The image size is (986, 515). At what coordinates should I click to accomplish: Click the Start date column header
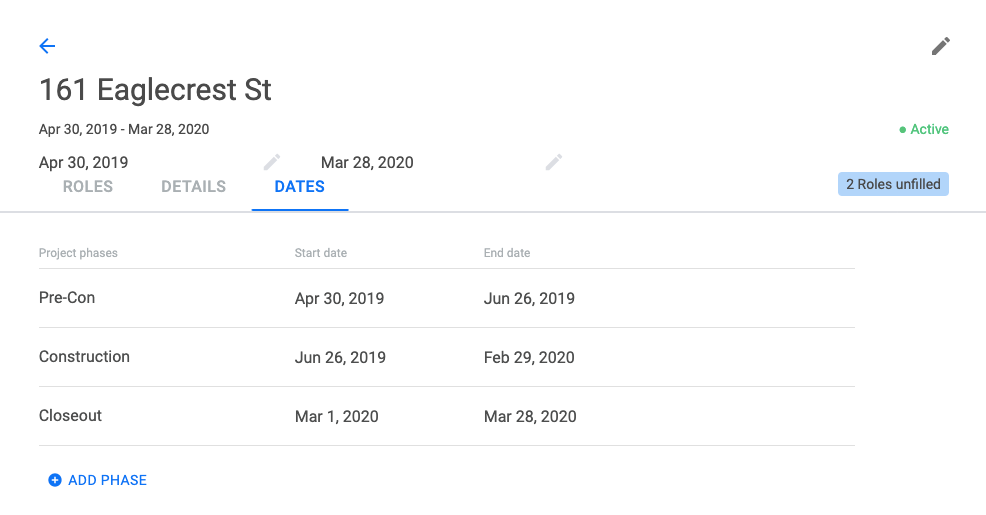321,253
